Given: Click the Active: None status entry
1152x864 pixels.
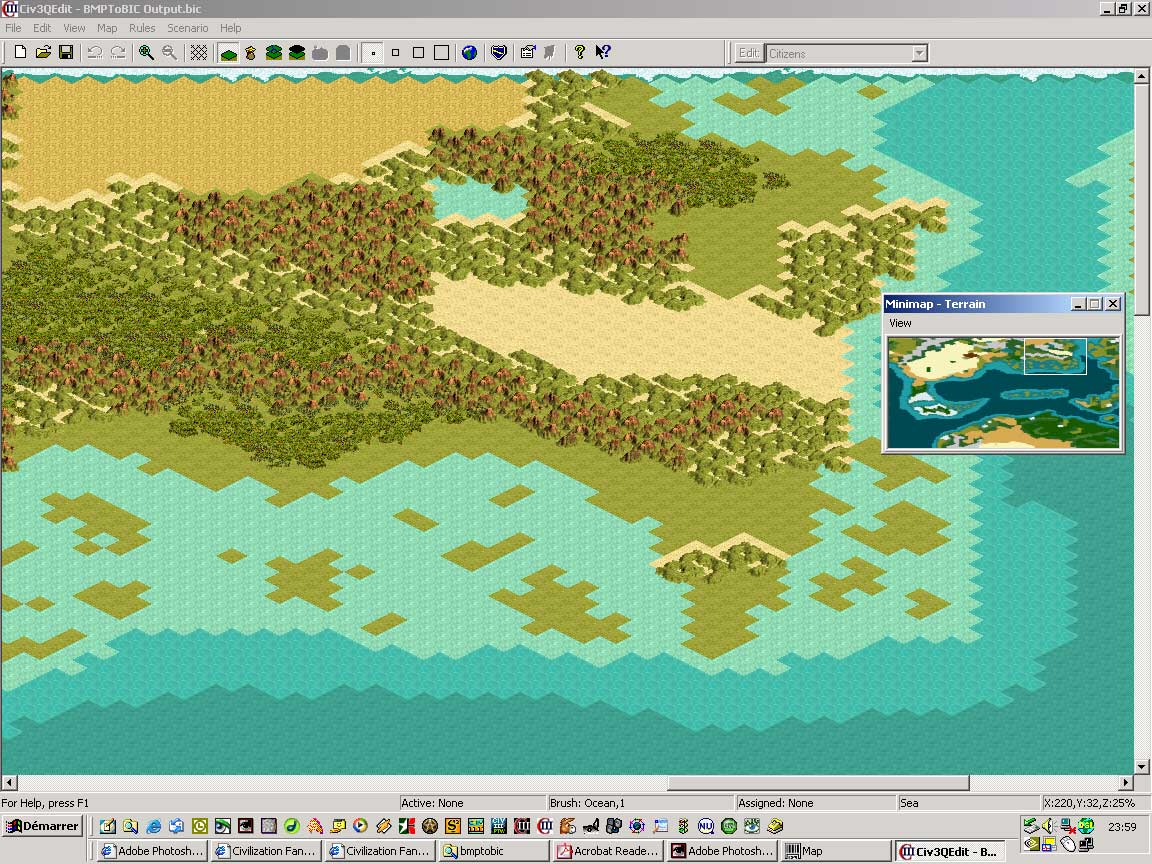Looking at the screenshot, I should (432, 803).
